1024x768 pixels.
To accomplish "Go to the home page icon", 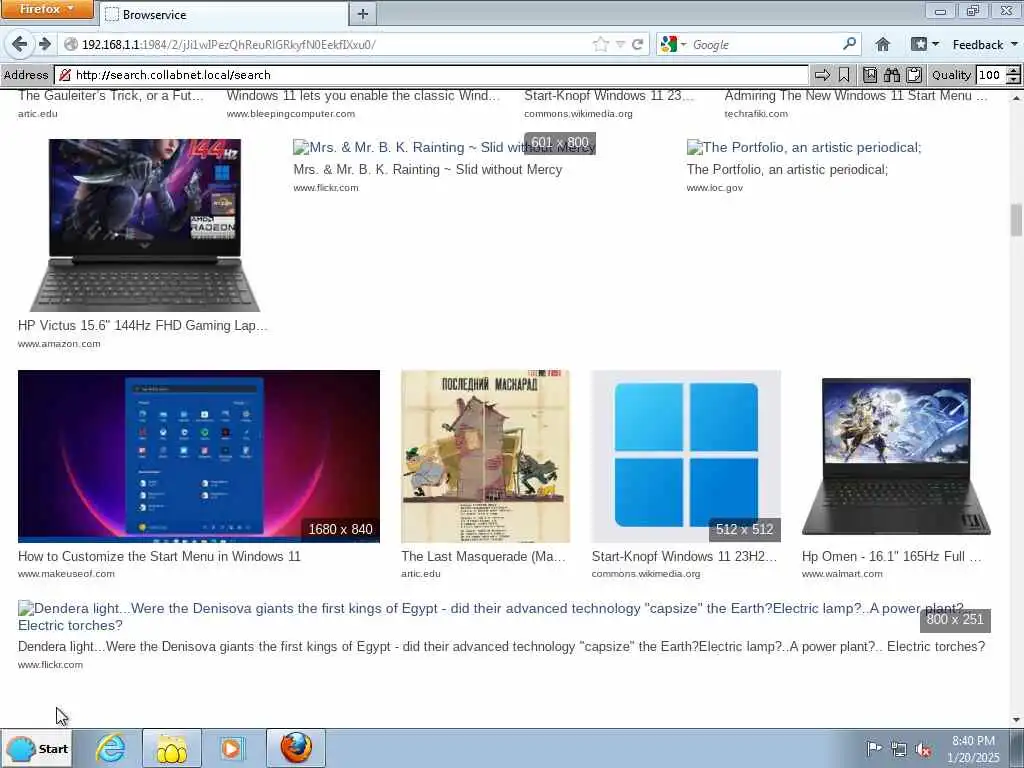I will coord(882,44).
